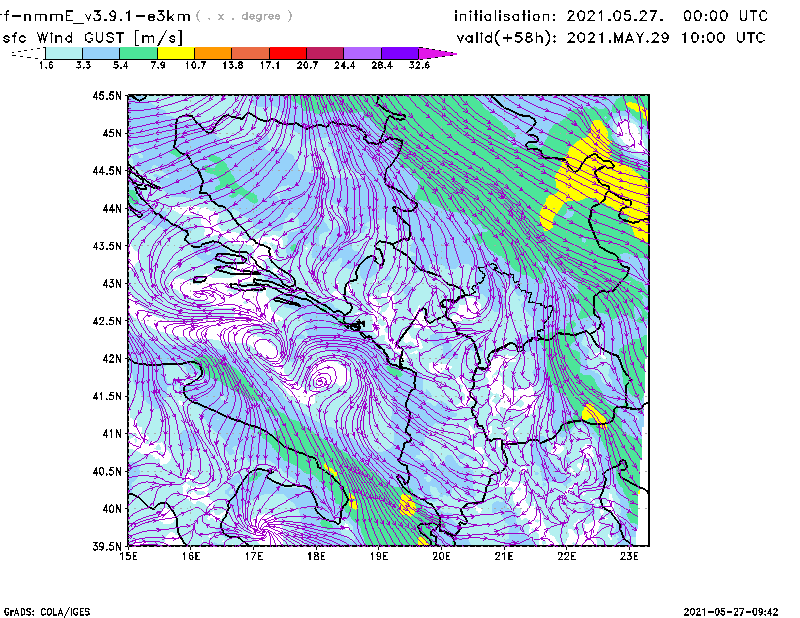Click the 23E longitude axis label
Screen dimensions: 800x618
point(629,556)
